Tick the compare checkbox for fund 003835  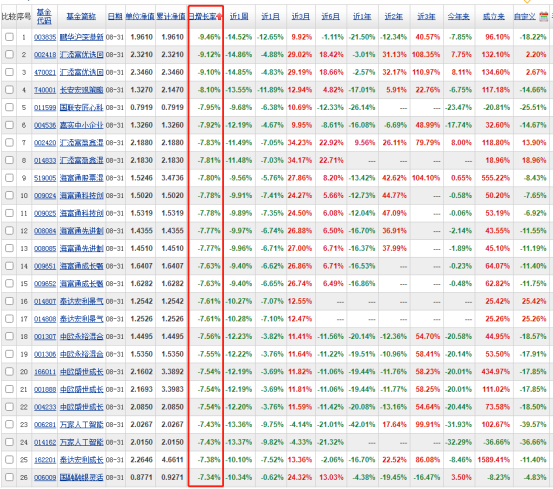(x=9, y=37)
